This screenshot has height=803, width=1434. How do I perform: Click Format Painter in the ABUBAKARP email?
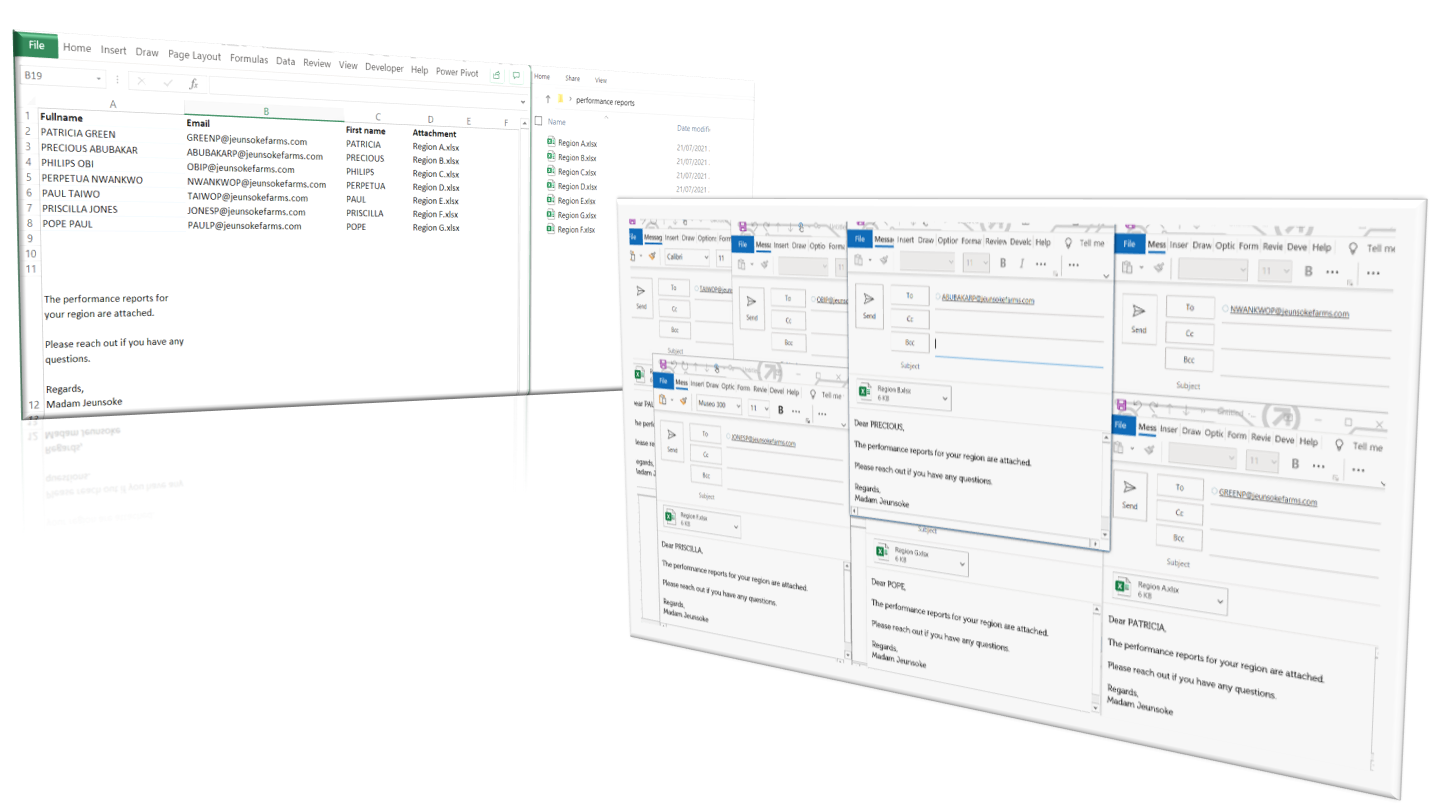click(883, 262)
